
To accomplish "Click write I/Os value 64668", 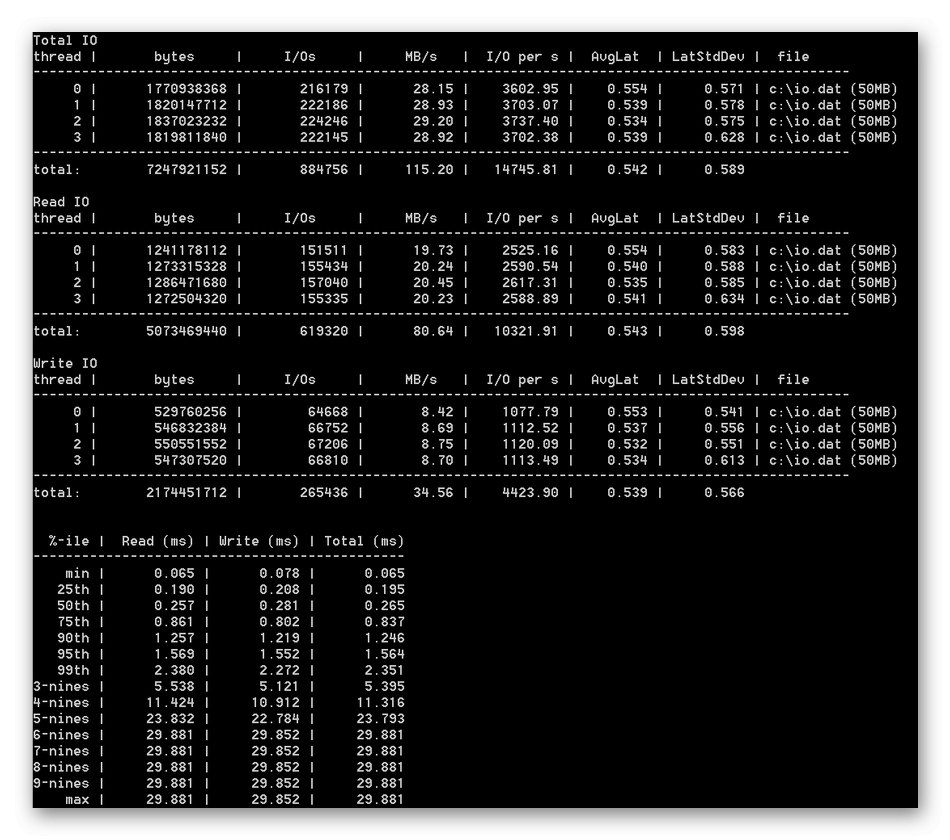I will 328,412.
